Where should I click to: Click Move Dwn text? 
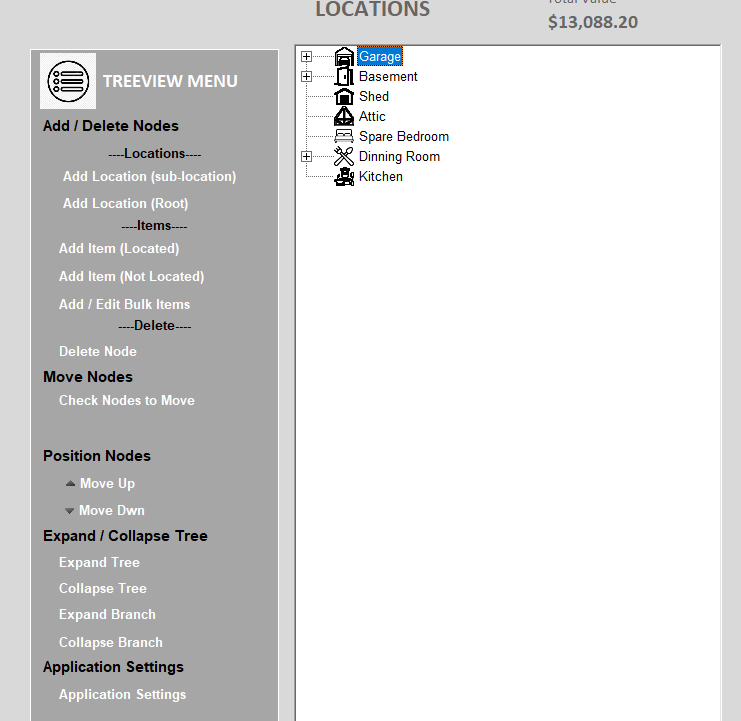[112, 511]
